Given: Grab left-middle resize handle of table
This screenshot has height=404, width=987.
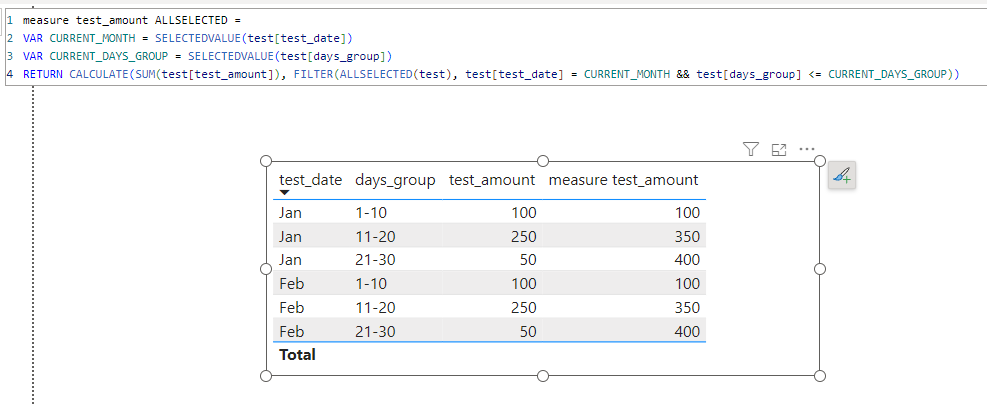Looking at the screenshot, I should pyautogui.click(x=266, y=269).
